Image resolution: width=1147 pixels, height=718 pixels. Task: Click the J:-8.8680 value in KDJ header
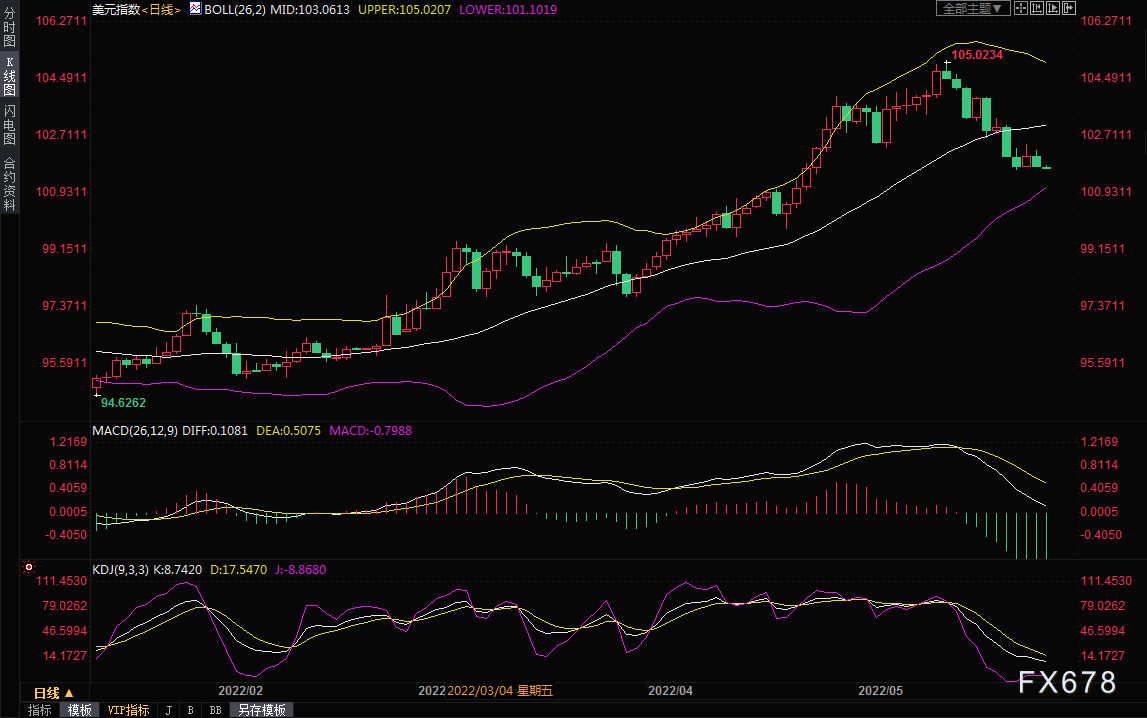(x=301, y=570)
